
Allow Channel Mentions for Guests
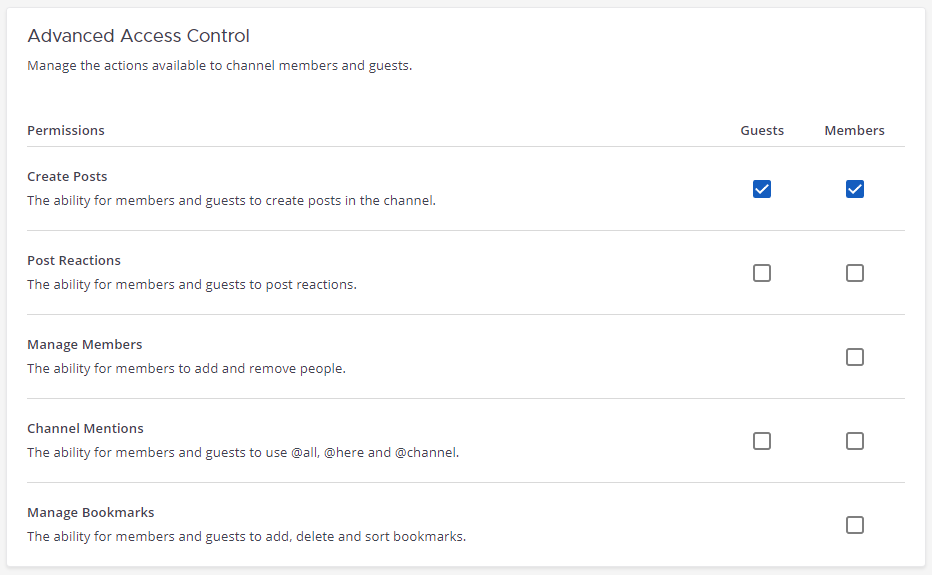762,441
